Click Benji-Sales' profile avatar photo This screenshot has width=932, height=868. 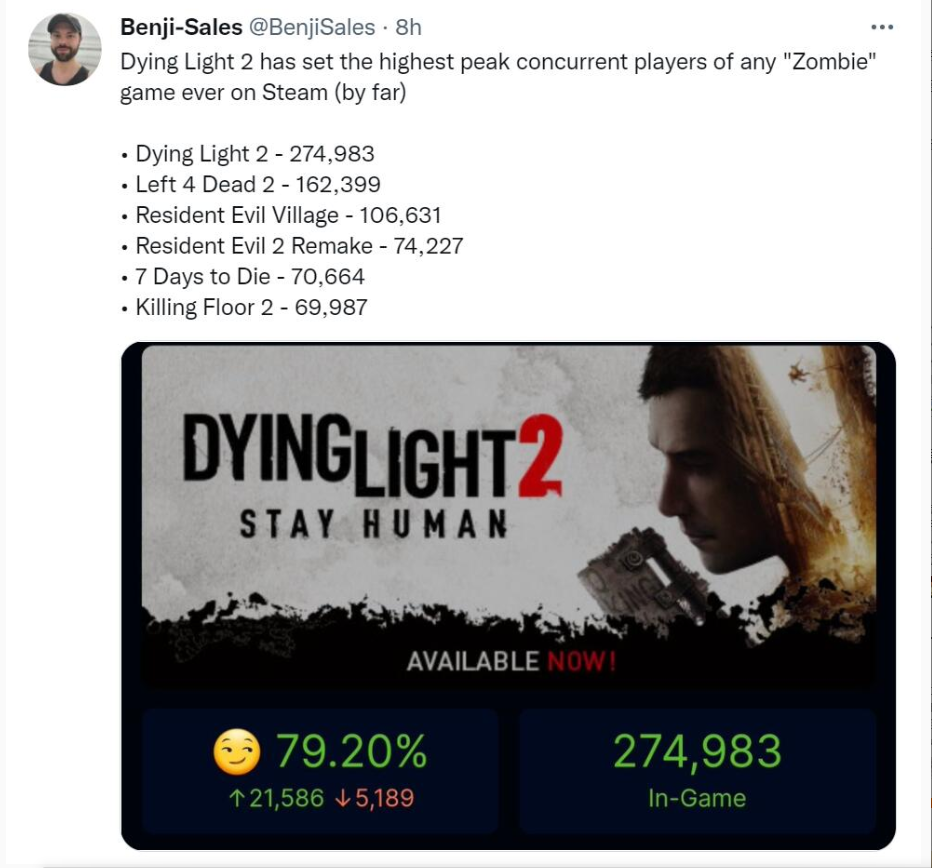(65, 50)
